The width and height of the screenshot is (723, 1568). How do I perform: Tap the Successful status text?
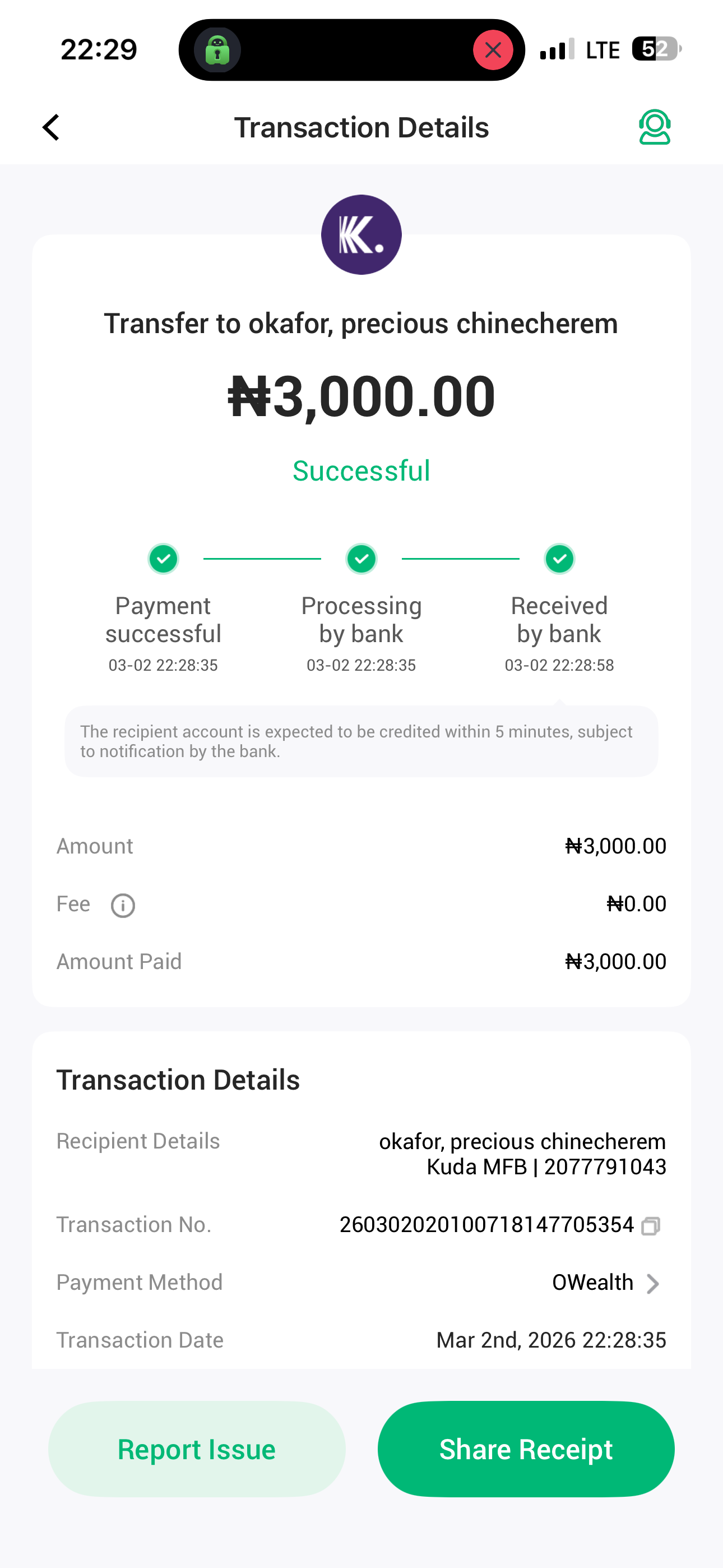(x=361, y=471)
